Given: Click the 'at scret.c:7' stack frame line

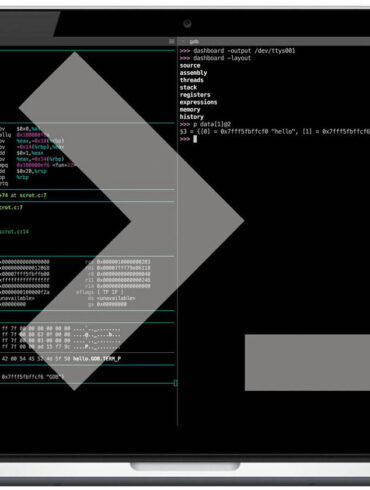Looking at the screenshot, I should point(23,195).
